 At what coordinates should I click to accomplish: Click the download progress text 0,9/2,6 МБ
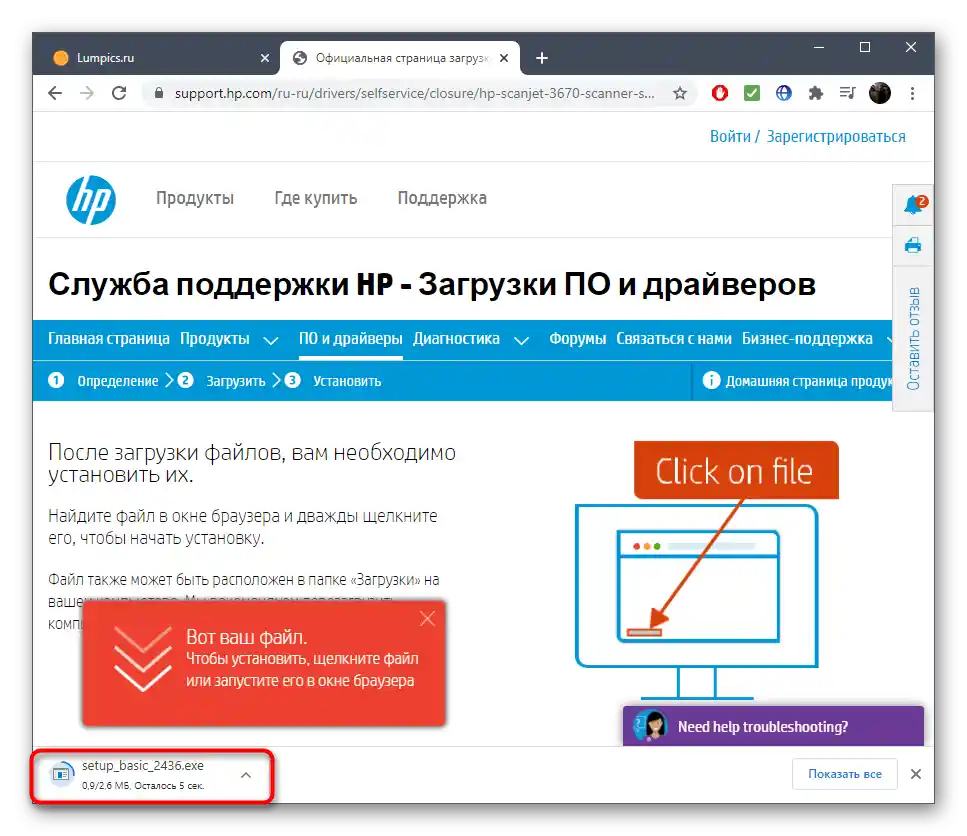point(142,785)
